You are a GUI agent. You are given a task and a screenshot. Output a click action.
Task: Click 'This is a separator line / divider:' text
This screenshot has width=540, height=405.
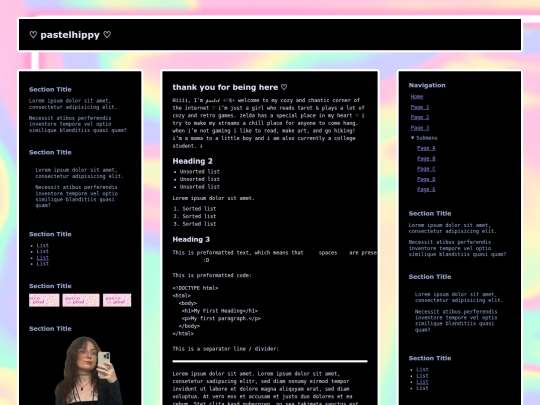(x=226, y=349)
